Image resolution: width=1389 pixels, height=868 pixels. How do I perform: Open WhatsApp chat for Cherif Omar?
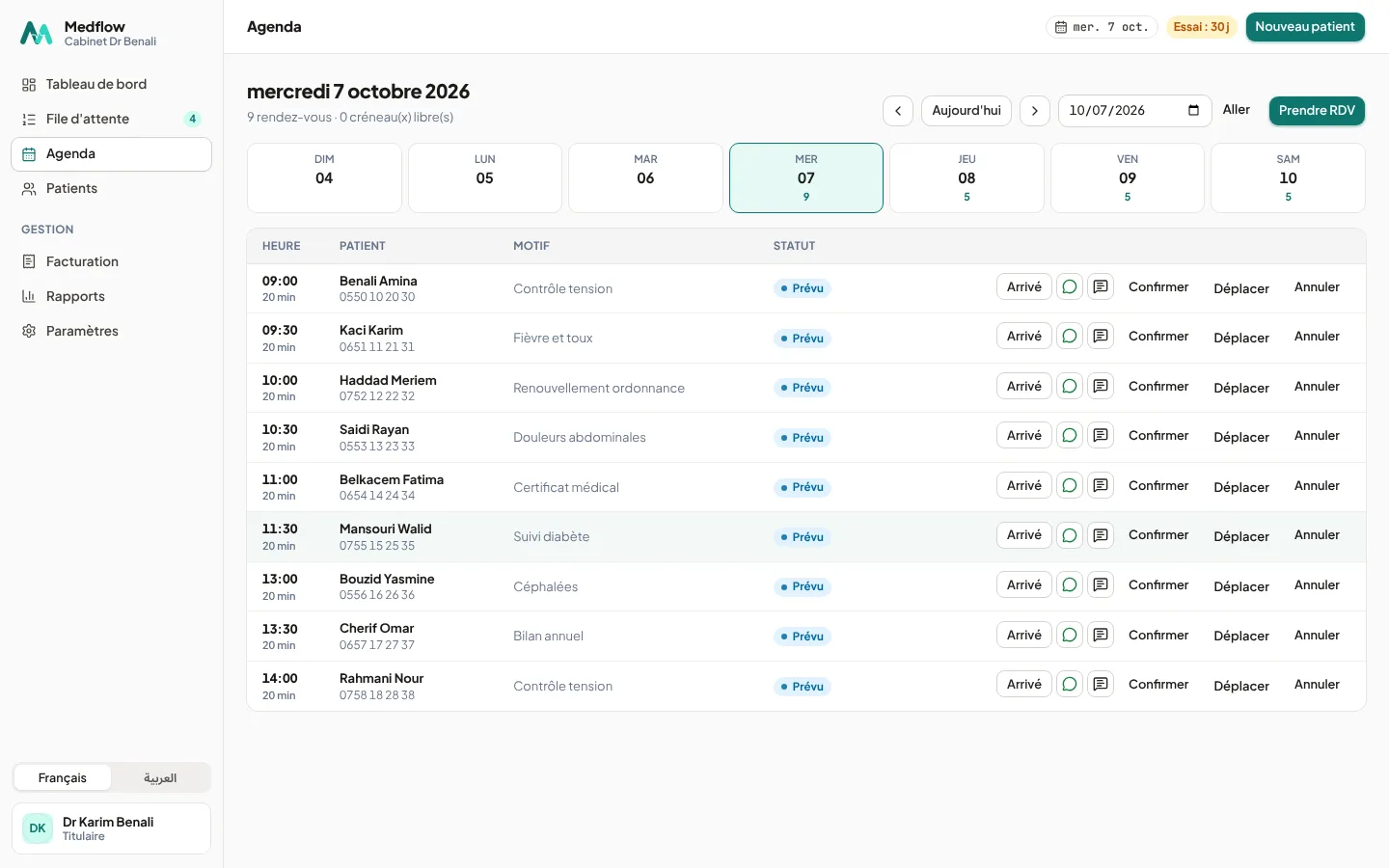coord(1070,635)
